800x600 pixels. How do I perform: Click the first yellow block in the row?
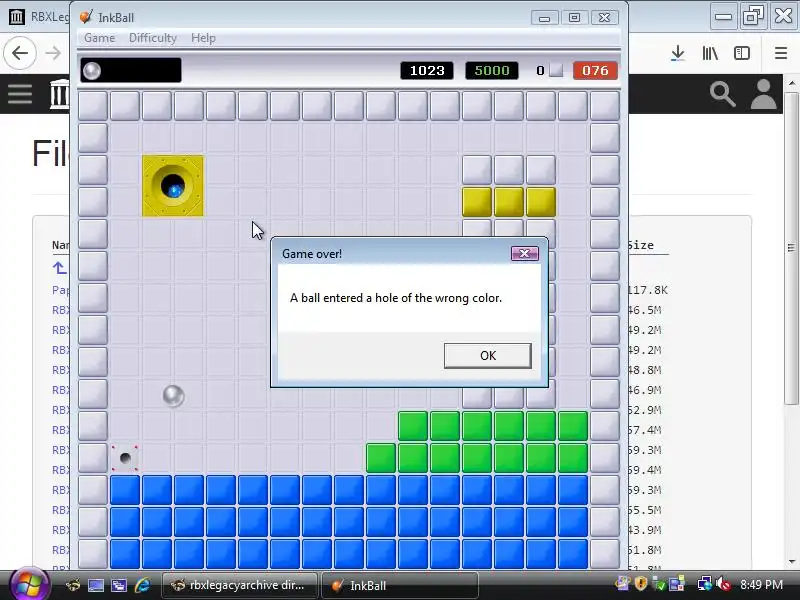(x=477, y=202)
